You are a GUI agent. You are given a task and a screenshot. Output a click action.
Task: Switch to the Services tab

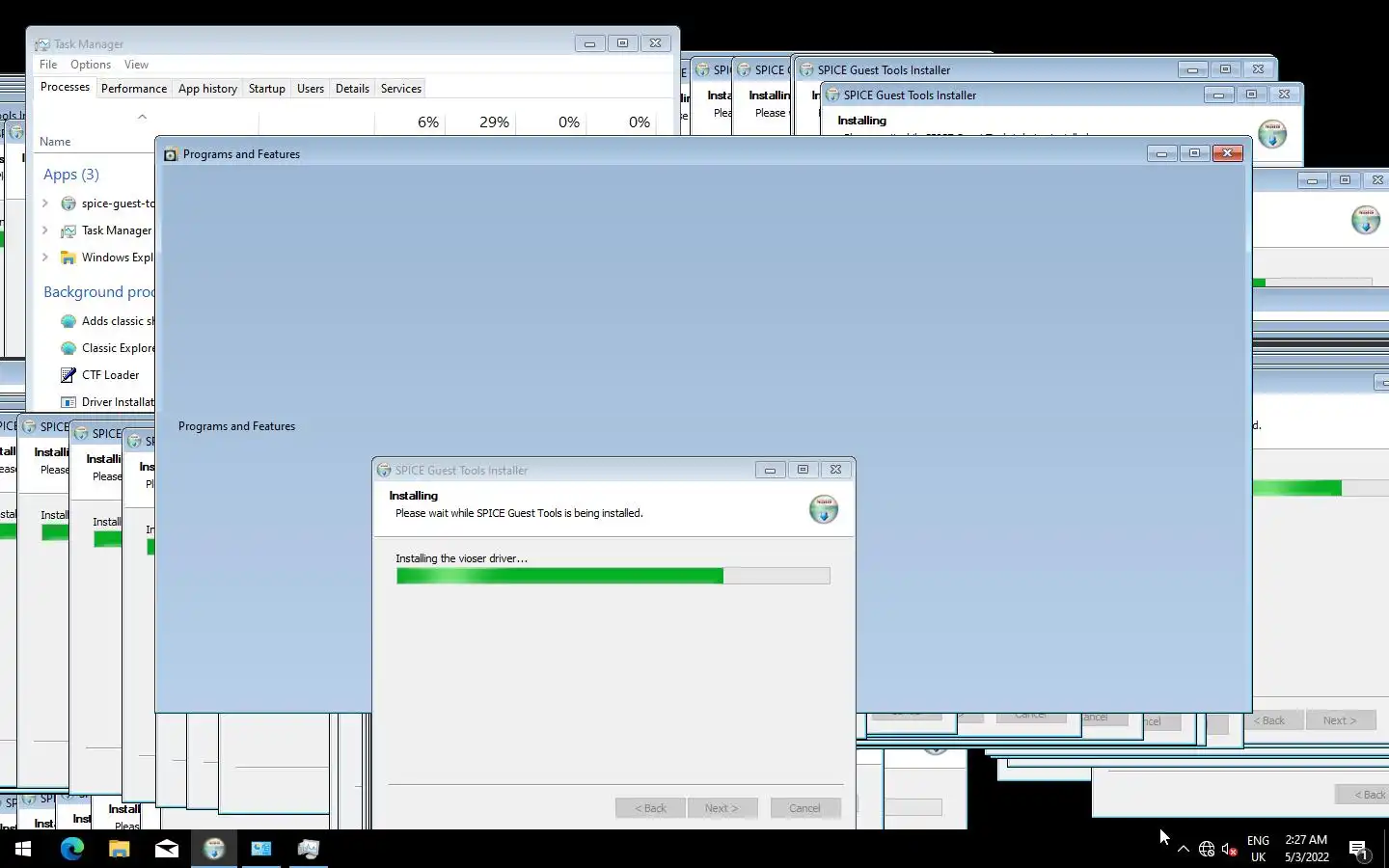click(401, 88)
